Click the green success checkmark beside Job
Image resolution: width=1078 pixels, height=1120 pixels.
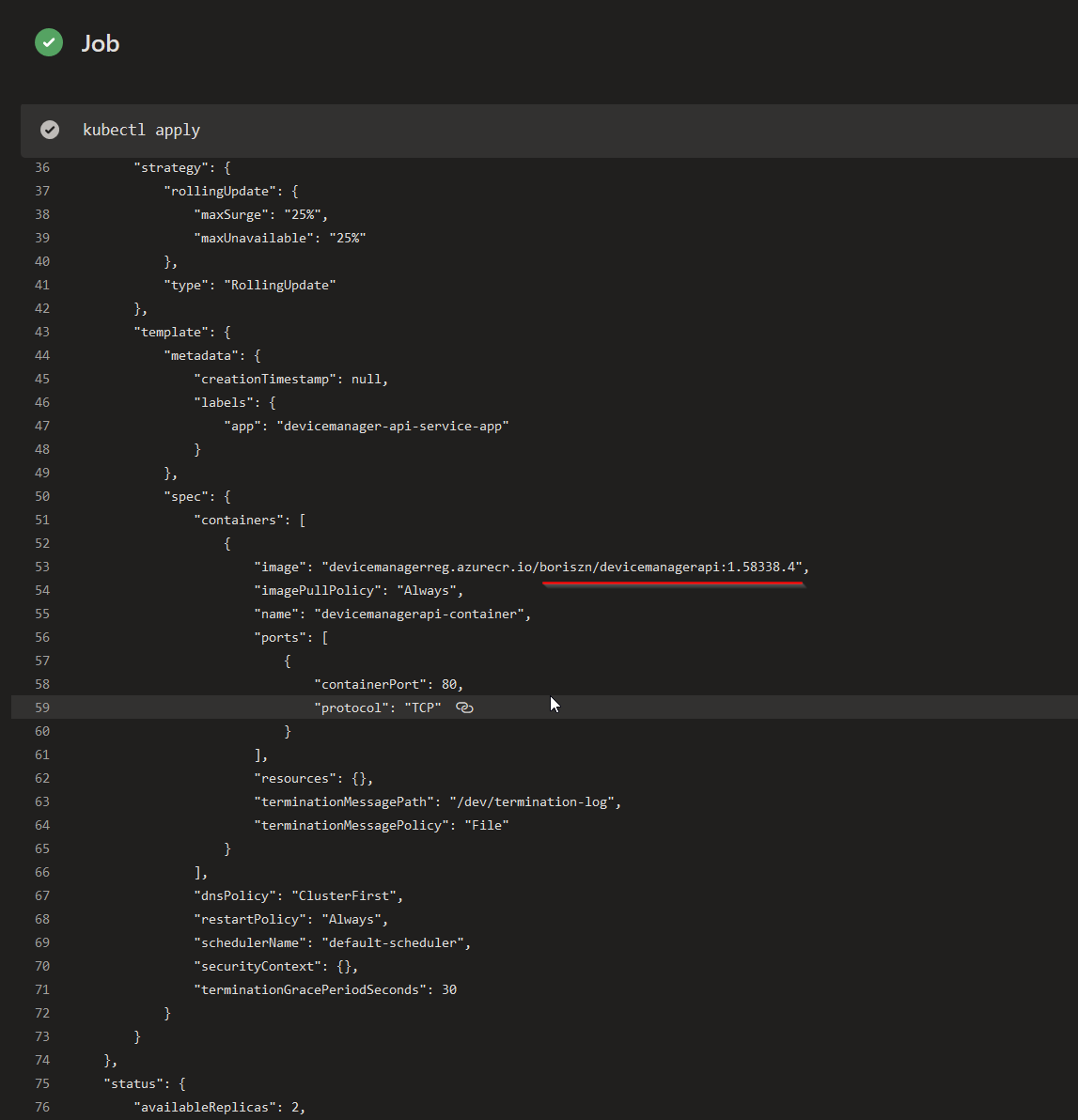[x=49, y=42]
